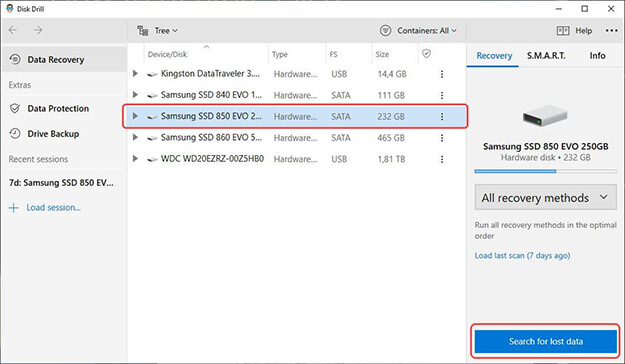
Task: Select the Samsung SSD 860 EVO 5... disk name
Action: (x=211, y=138)
